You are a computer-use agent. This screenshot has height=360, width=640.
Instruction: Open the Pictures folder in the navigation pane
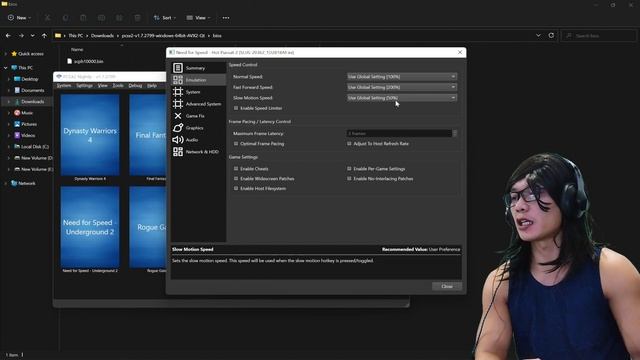click(29, 124)
